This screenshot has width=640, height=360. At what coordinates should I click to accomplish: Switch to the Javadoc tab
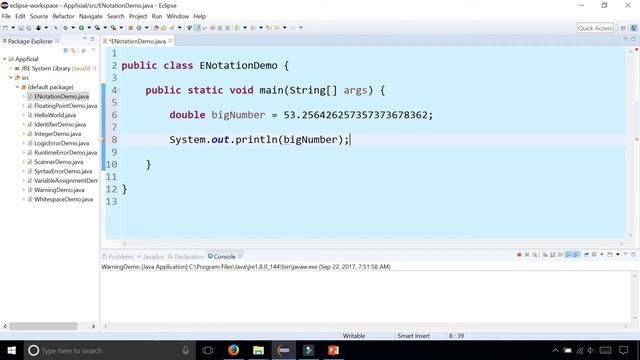pos(151,256)
